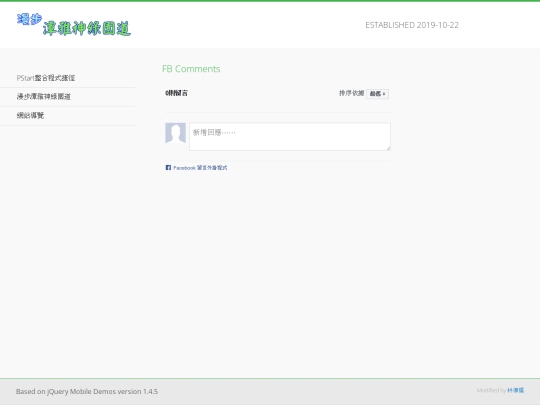Click the ESTABLISHED 2019-10-22 text

pyautogui.click(x=412, y=25)
